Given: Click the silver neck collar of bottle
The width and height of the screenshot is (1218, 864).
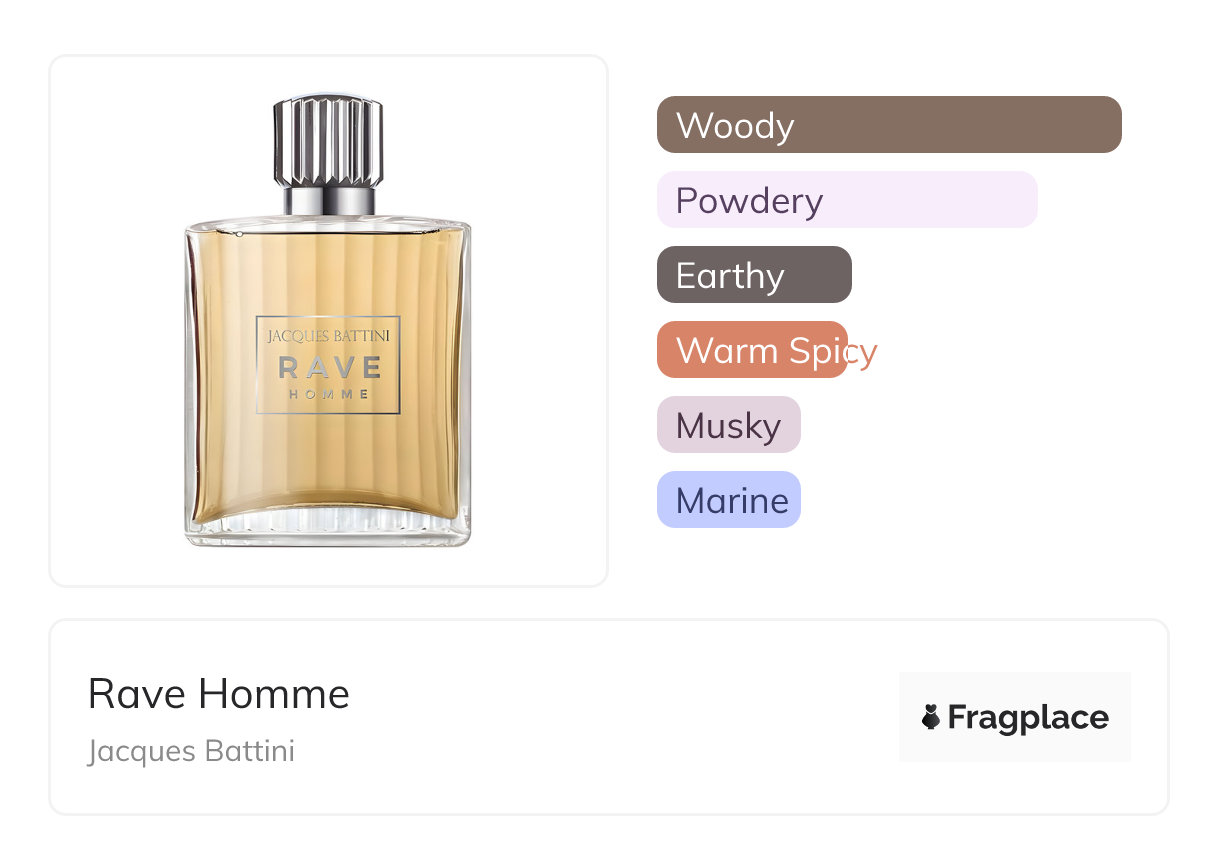Looking at the screenshot, I should [329, 201].
